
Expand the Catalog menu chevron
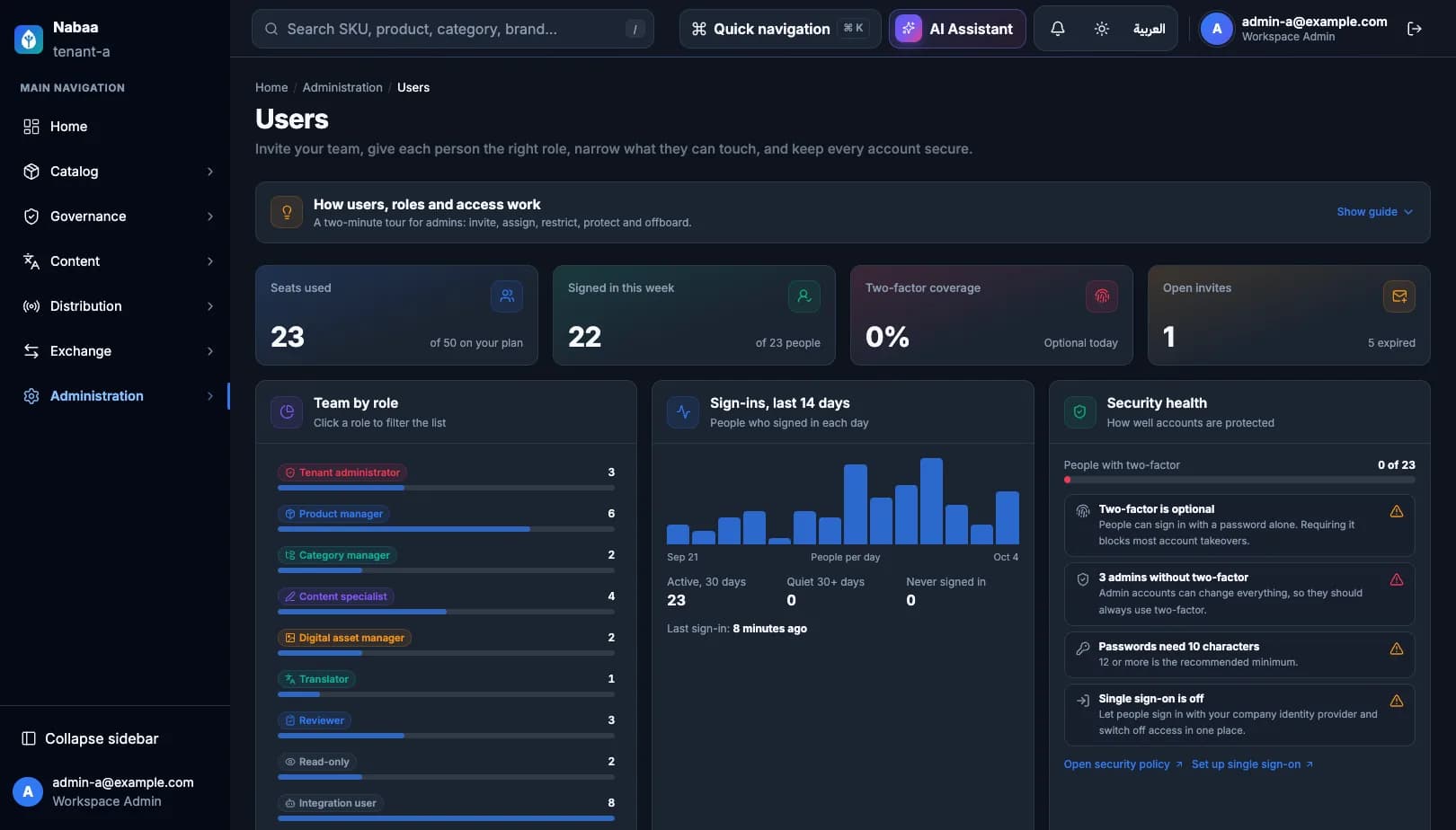pos(210,172)
